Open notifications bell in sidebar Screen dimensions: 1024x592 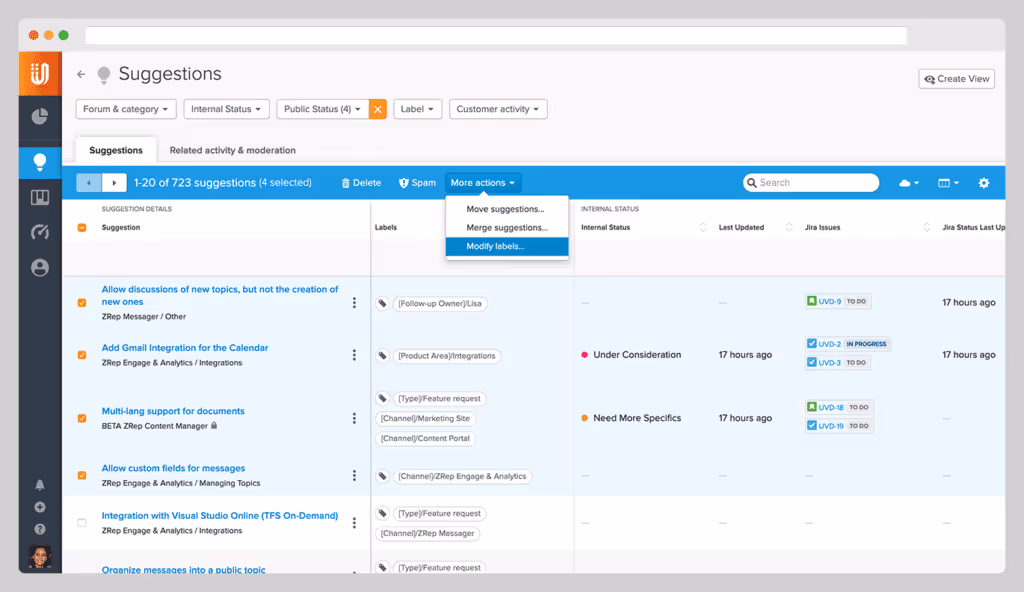tap(40, 485)
